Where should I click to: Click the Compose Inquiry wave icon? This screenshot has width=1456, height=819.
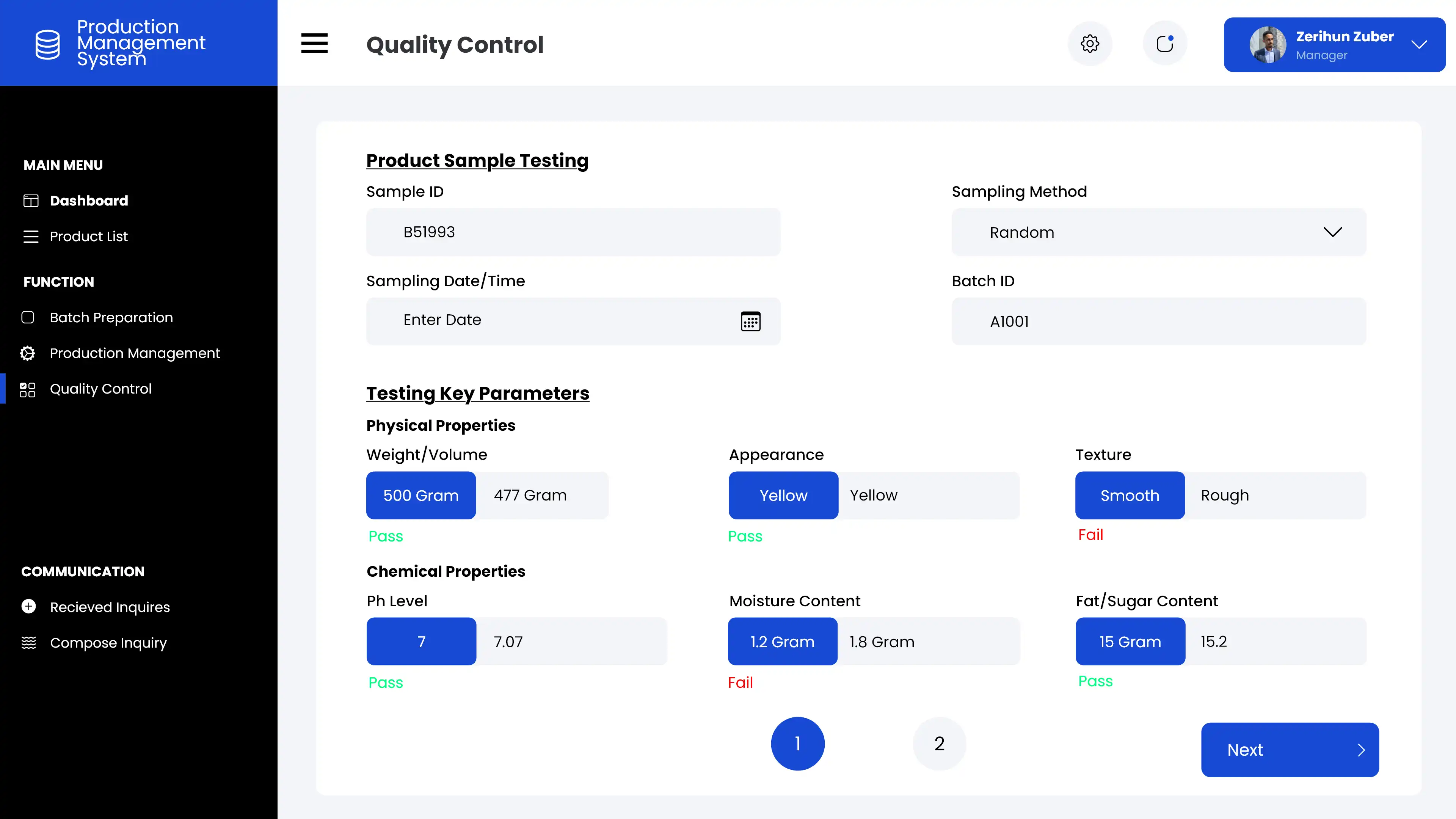pyautogui.click(x=28, y=643)
